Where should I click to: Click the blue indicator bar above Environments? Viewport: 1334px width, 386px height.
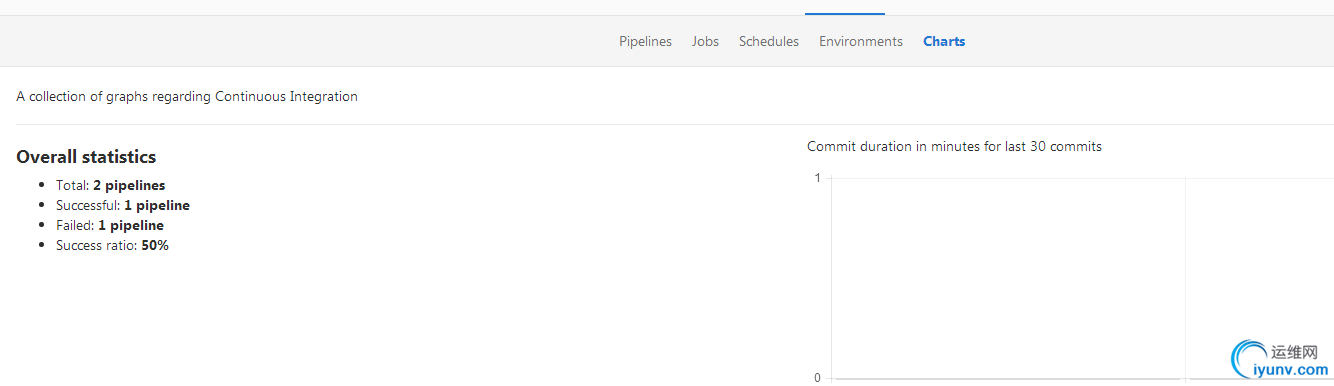pos(845,14)
